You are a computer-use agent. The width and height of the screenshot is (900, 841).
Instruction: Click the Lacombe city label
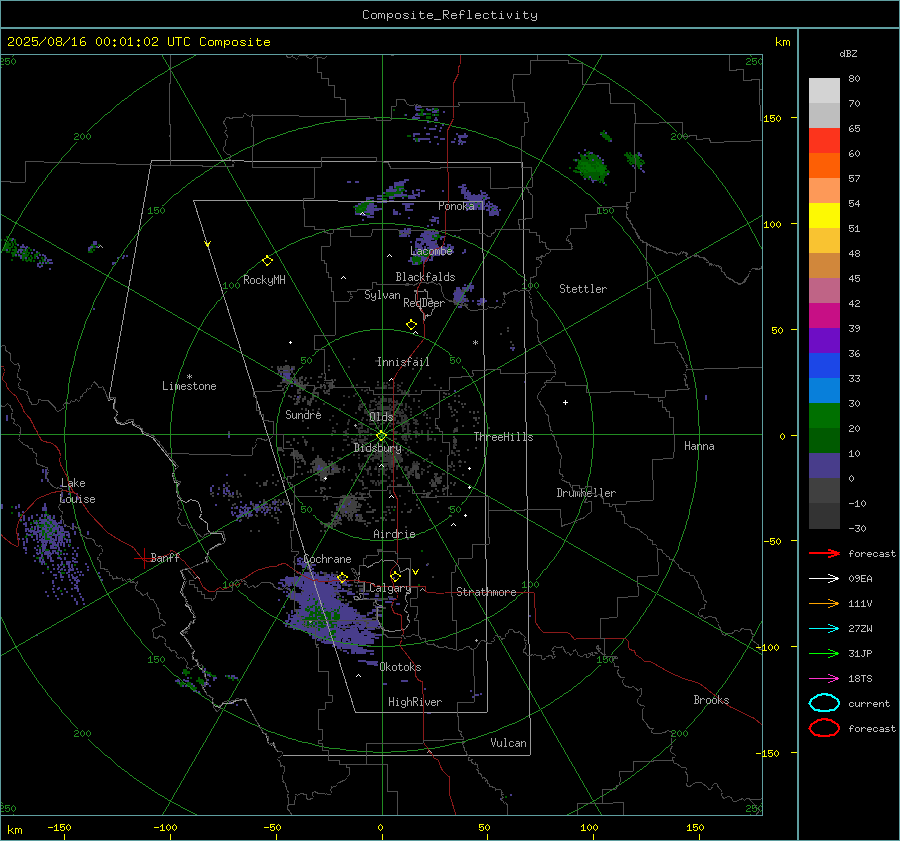tap(431, 251)
